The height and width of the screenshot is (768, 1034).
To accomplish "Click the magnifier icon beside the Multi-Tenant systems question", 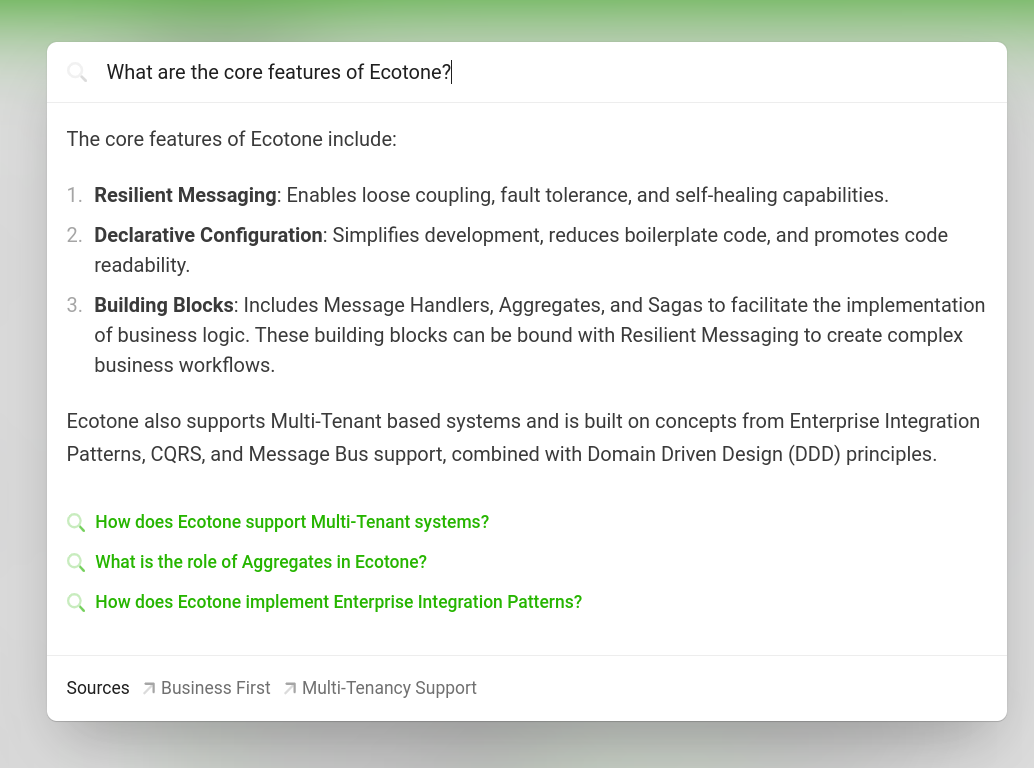I will [x=76, y=522].
